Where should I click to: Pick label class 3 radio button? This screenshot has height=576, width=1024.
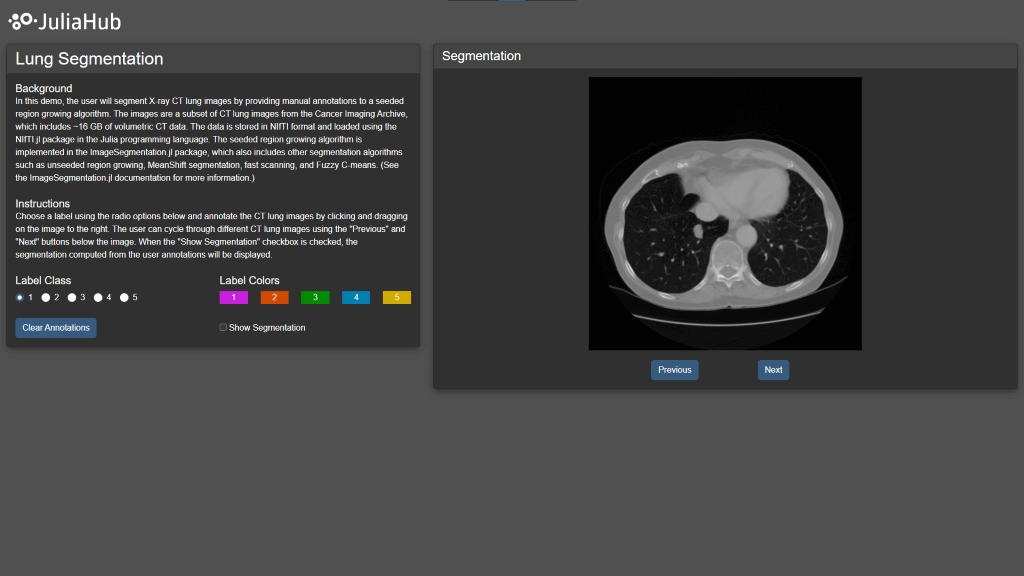pyautogui.click(x=72, y=297)
